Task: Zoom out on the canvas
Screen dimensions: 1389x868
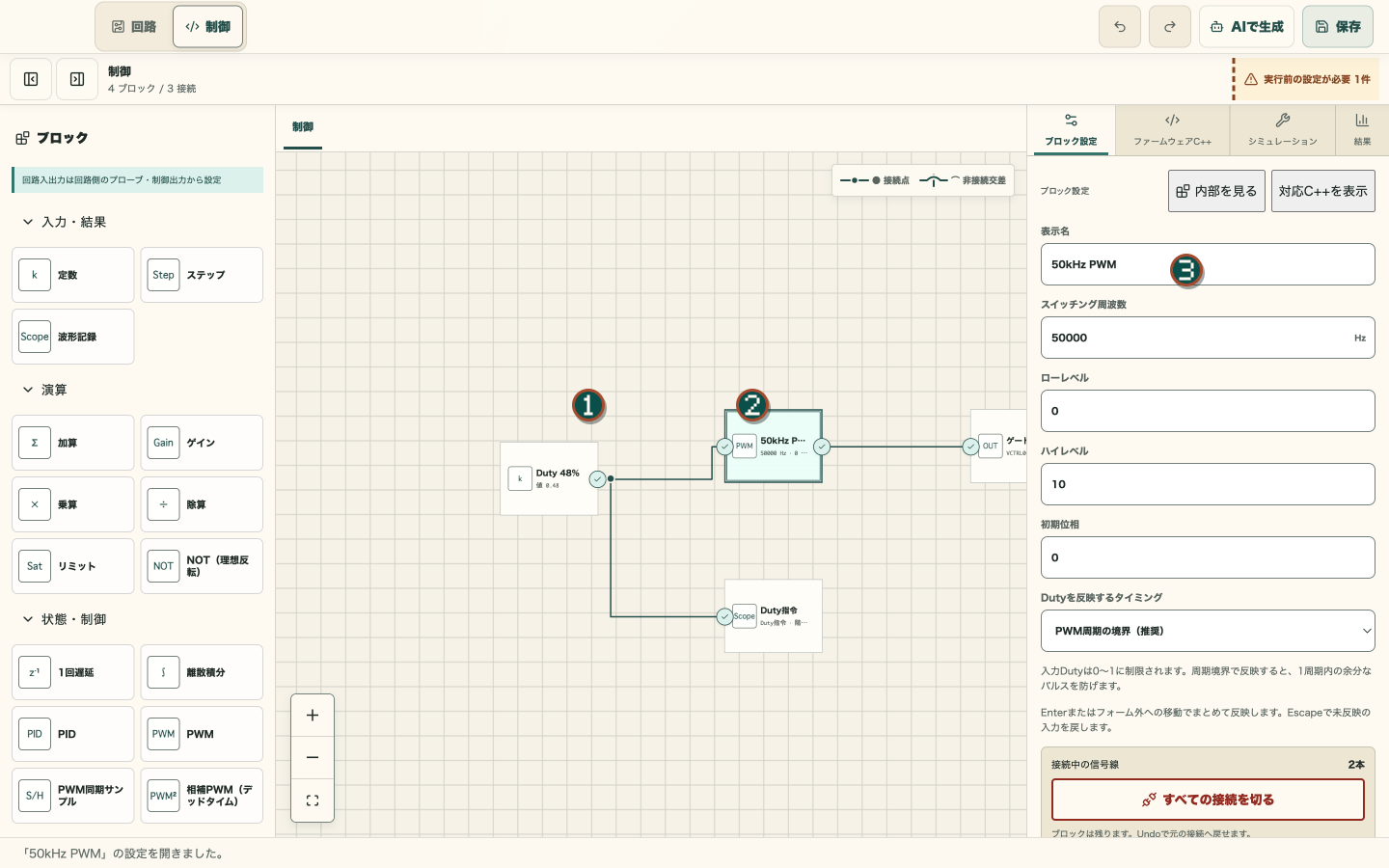Action: tap(313, 758)
